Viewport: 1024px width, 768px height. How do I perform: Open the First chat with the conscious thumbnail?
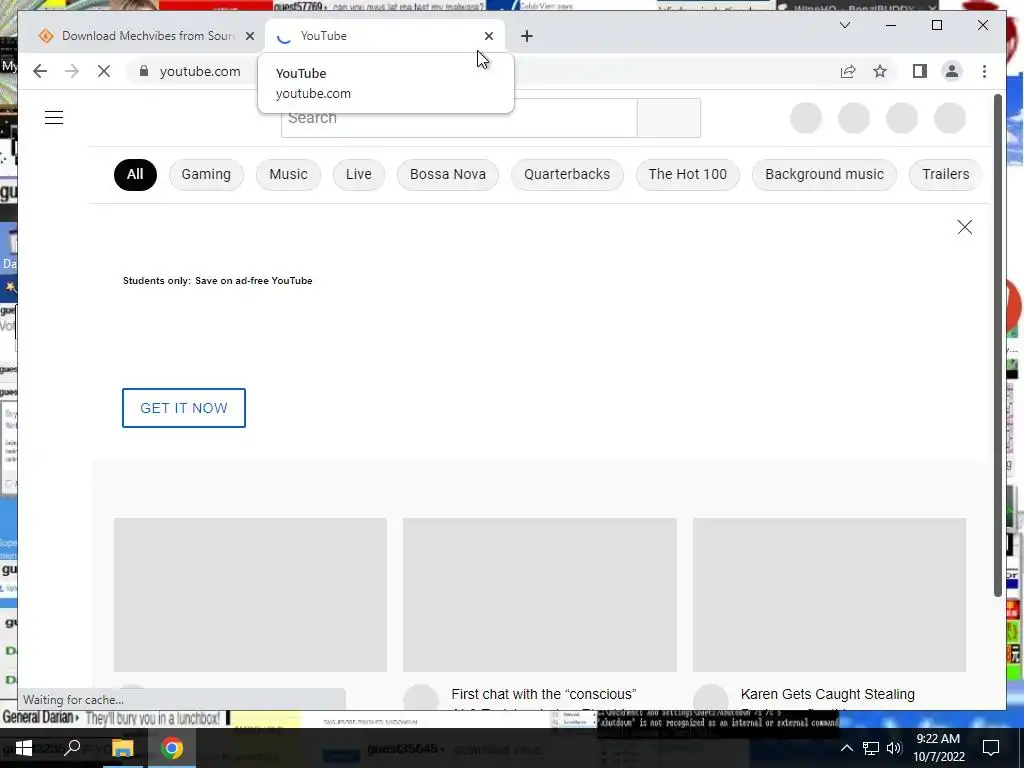539,595
